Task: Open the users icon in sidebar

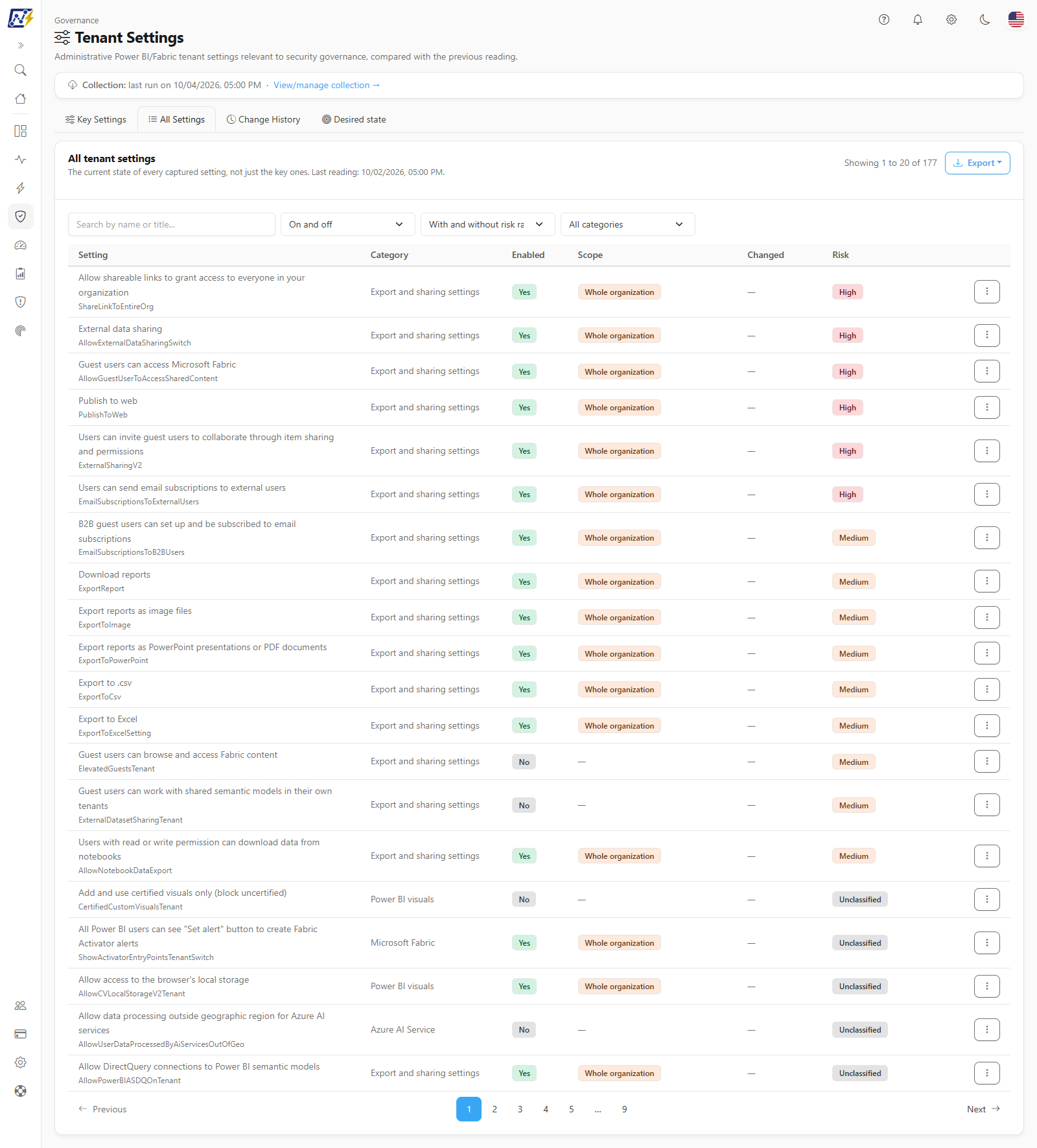Action: (21, 1005)
